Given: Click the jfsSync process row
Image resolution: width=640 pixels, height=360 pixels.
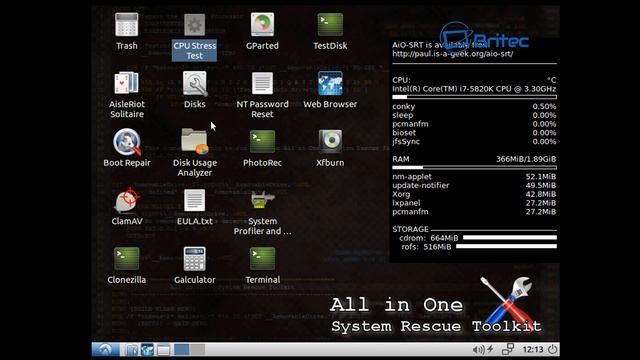Looking at the screenshot, I should [474, 141].
